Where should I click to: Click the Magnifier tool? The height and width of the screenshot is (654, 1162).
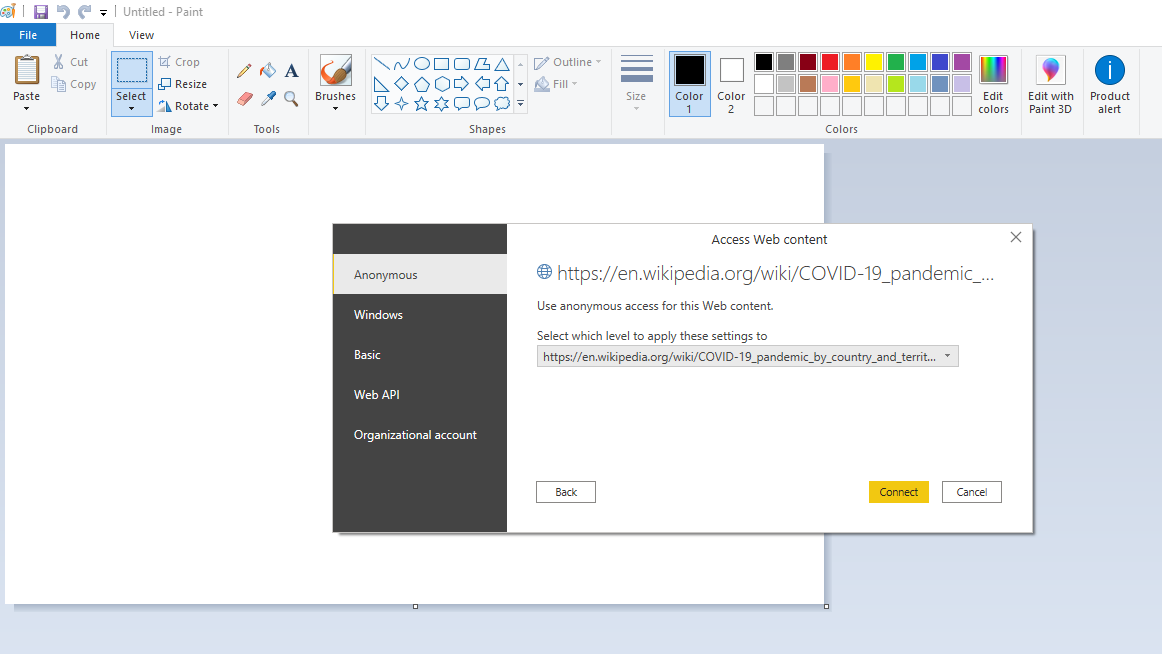pyautogui.click(x=291, y=98)
